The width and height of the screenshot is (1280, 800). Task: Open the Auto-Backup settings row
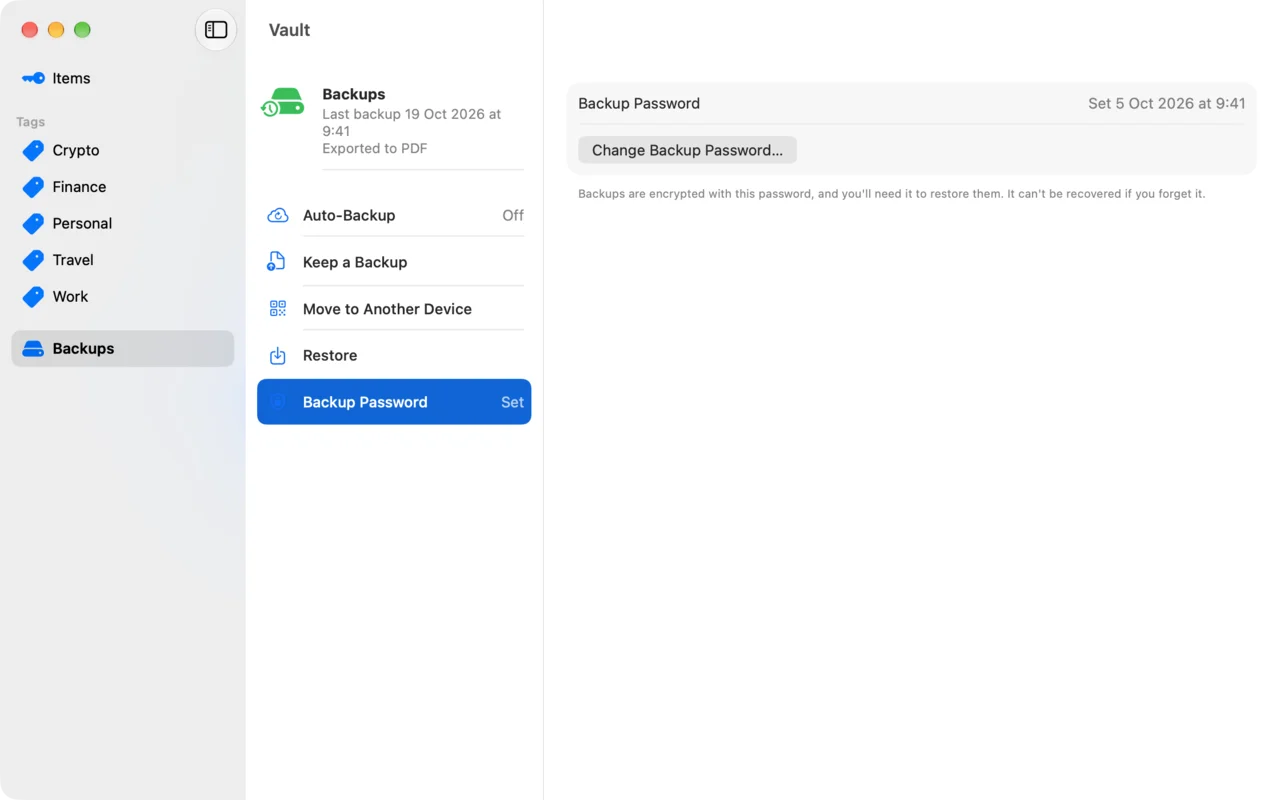394,215
